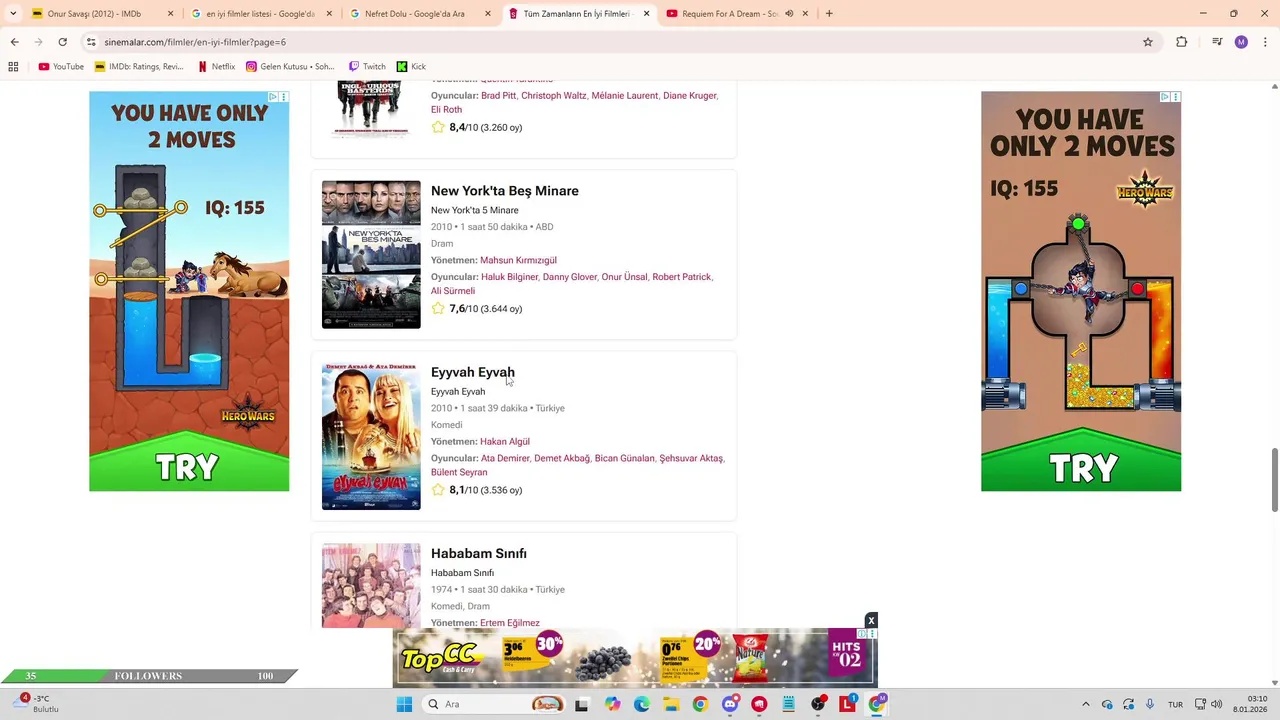Click the Eyyvah Eyvah poster
1280x720 pixels.
pos(371,436)
